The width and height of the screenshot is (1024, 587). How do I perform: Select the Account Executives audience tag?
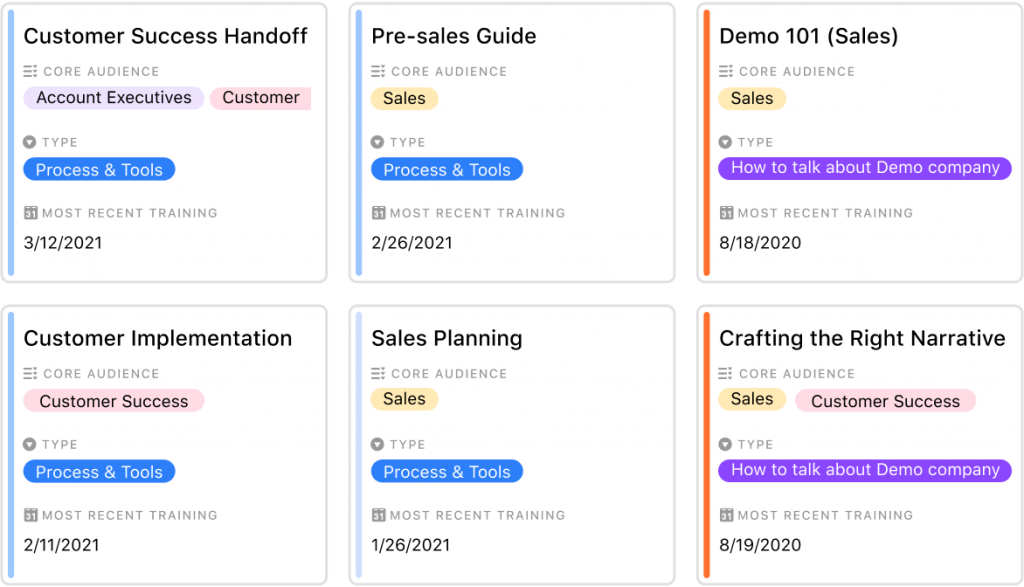(114, 98)
